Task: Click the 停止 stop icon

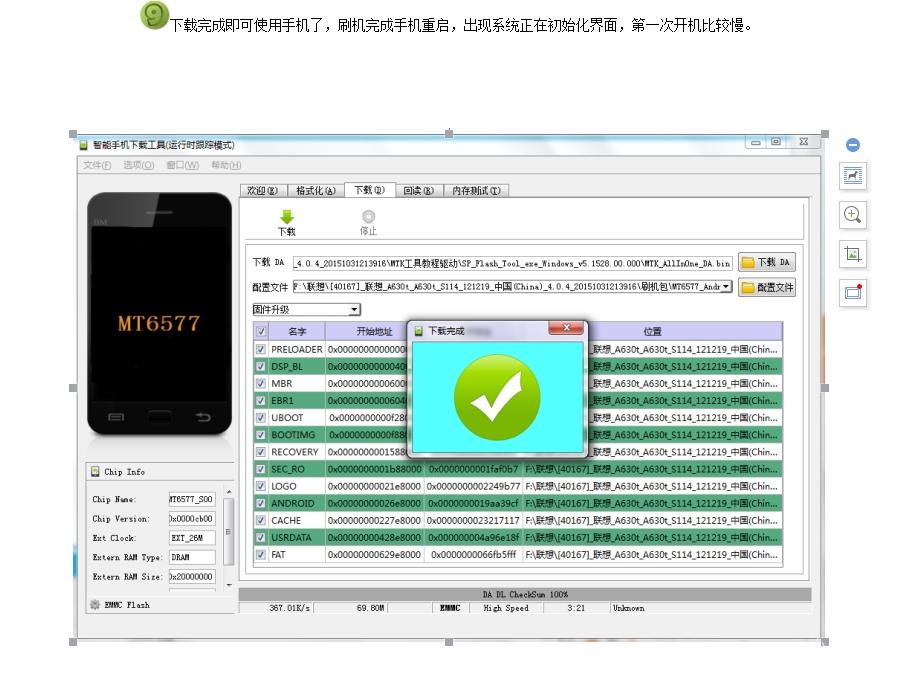Action: coord(369,217)
